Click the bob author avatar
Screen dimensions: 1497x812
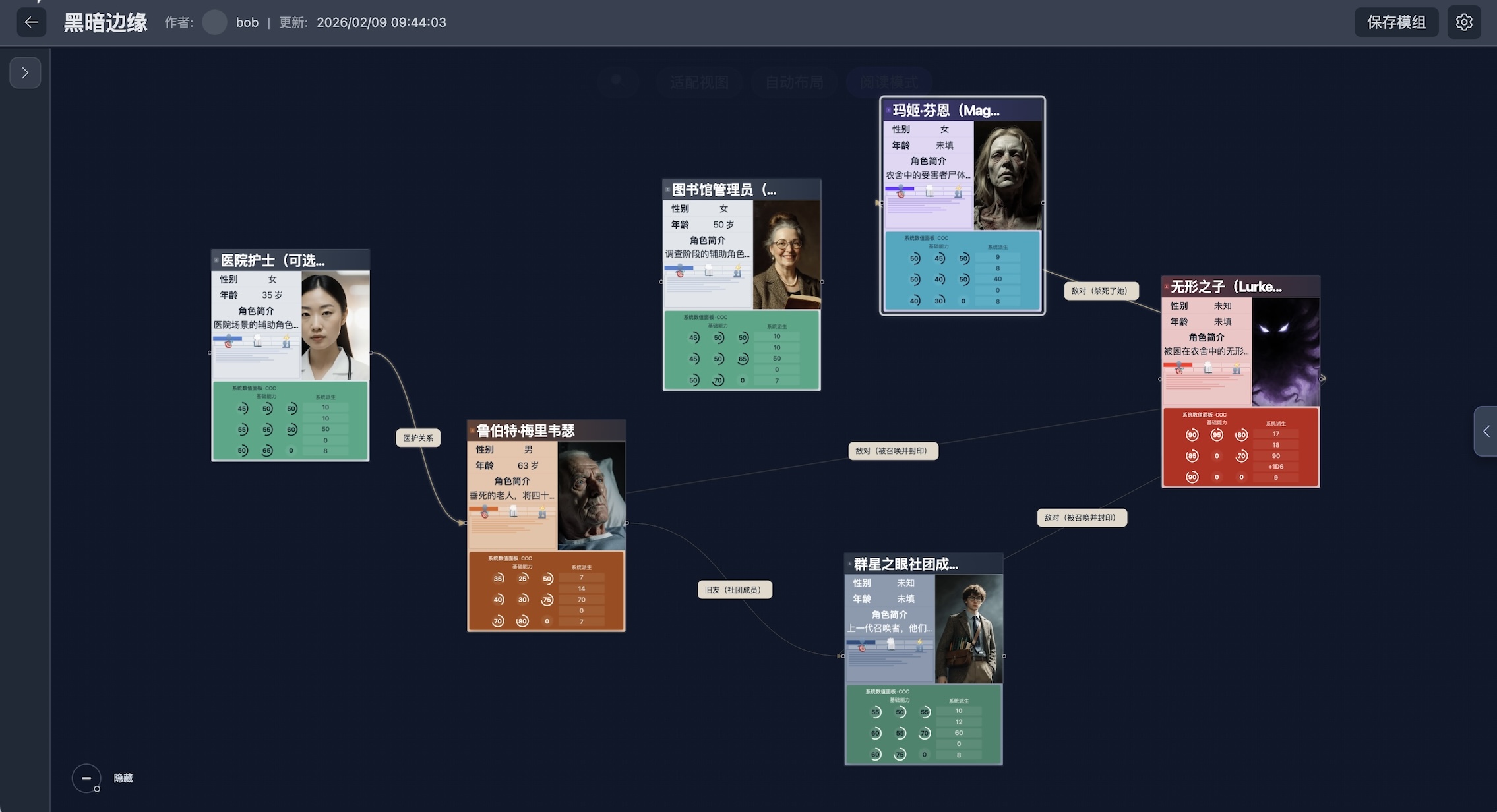click(214, 22)
